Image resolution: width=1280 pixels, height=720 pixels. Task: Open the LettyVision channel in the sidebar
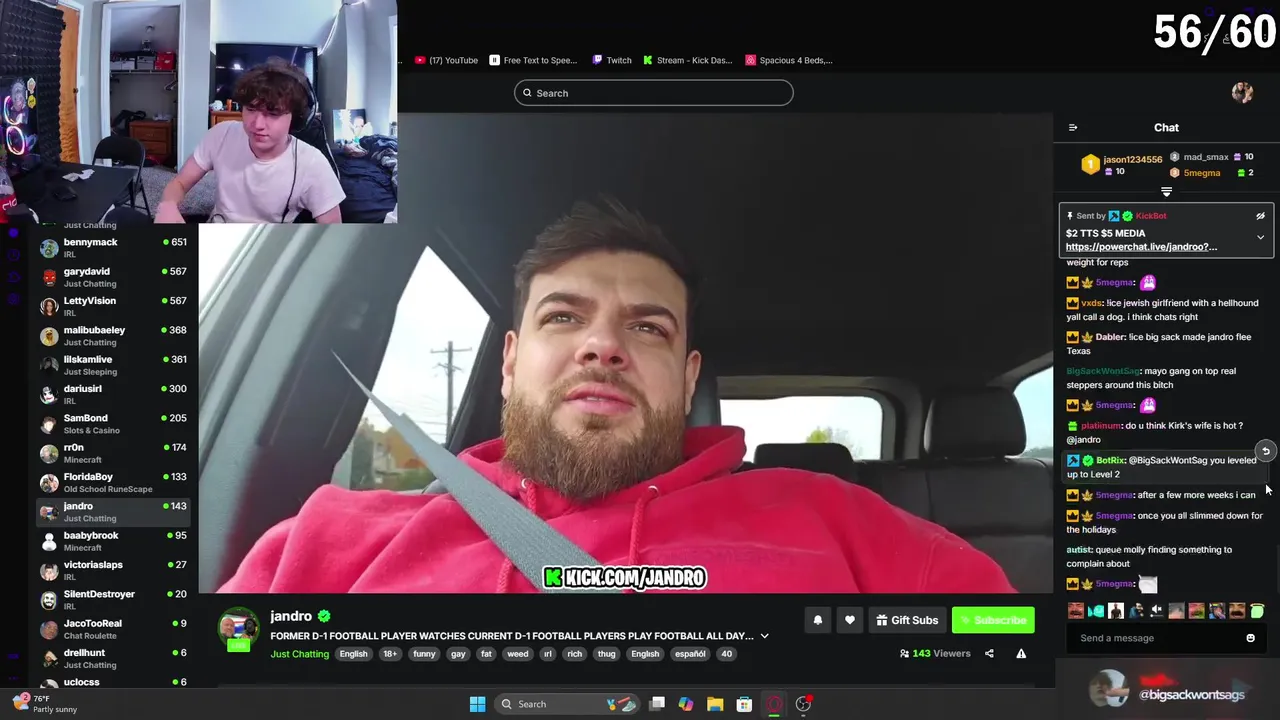click(x=113, y=306)
